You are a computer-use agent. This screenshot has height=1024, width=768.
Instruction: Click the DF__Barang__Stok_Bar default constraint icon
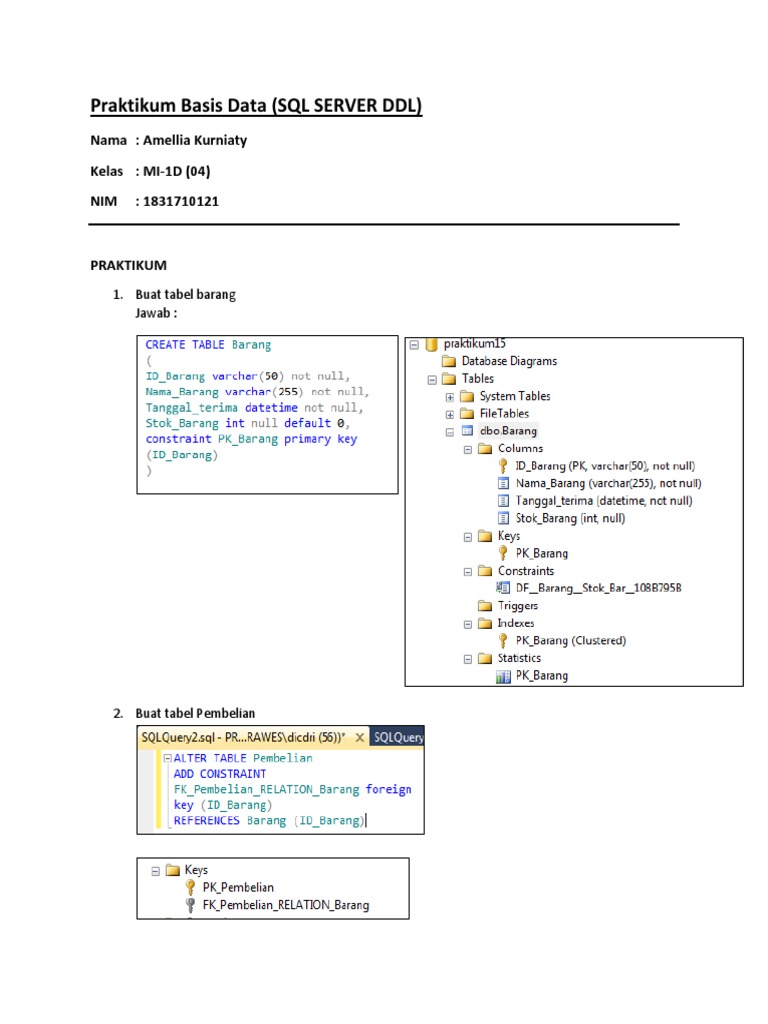503,588
